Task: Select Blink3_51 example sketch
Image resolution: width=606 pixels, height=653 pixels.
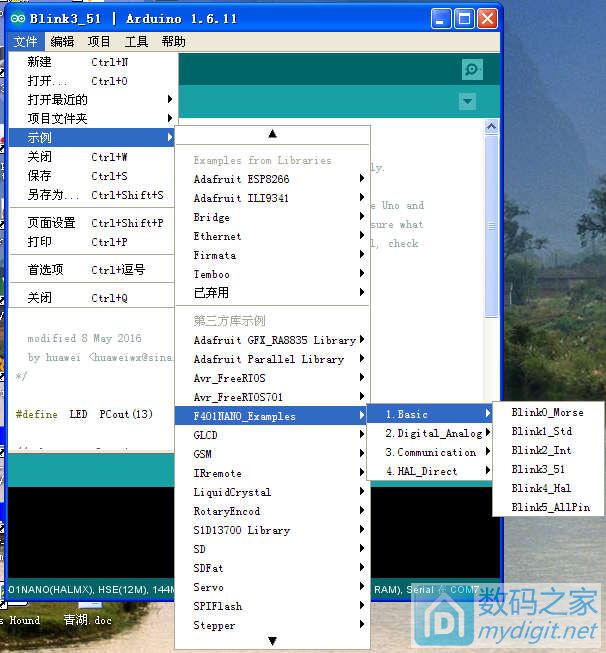Action: 538,469
